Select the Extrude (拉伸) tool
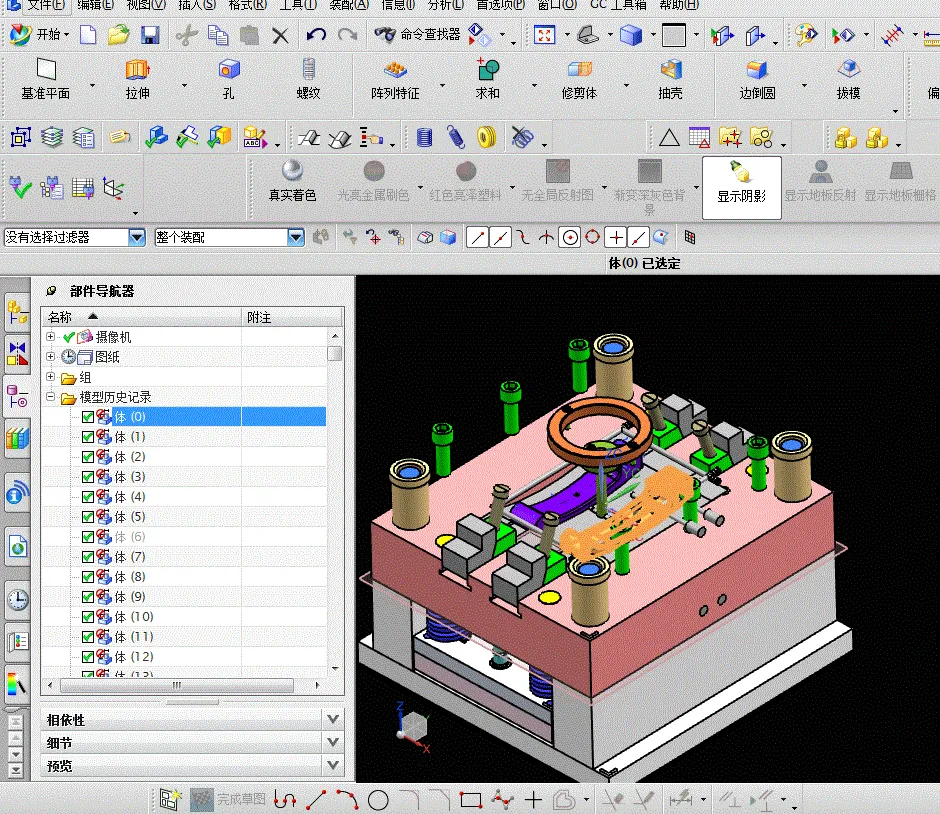This screenshot has width=940, height=814. pos(137,79)
